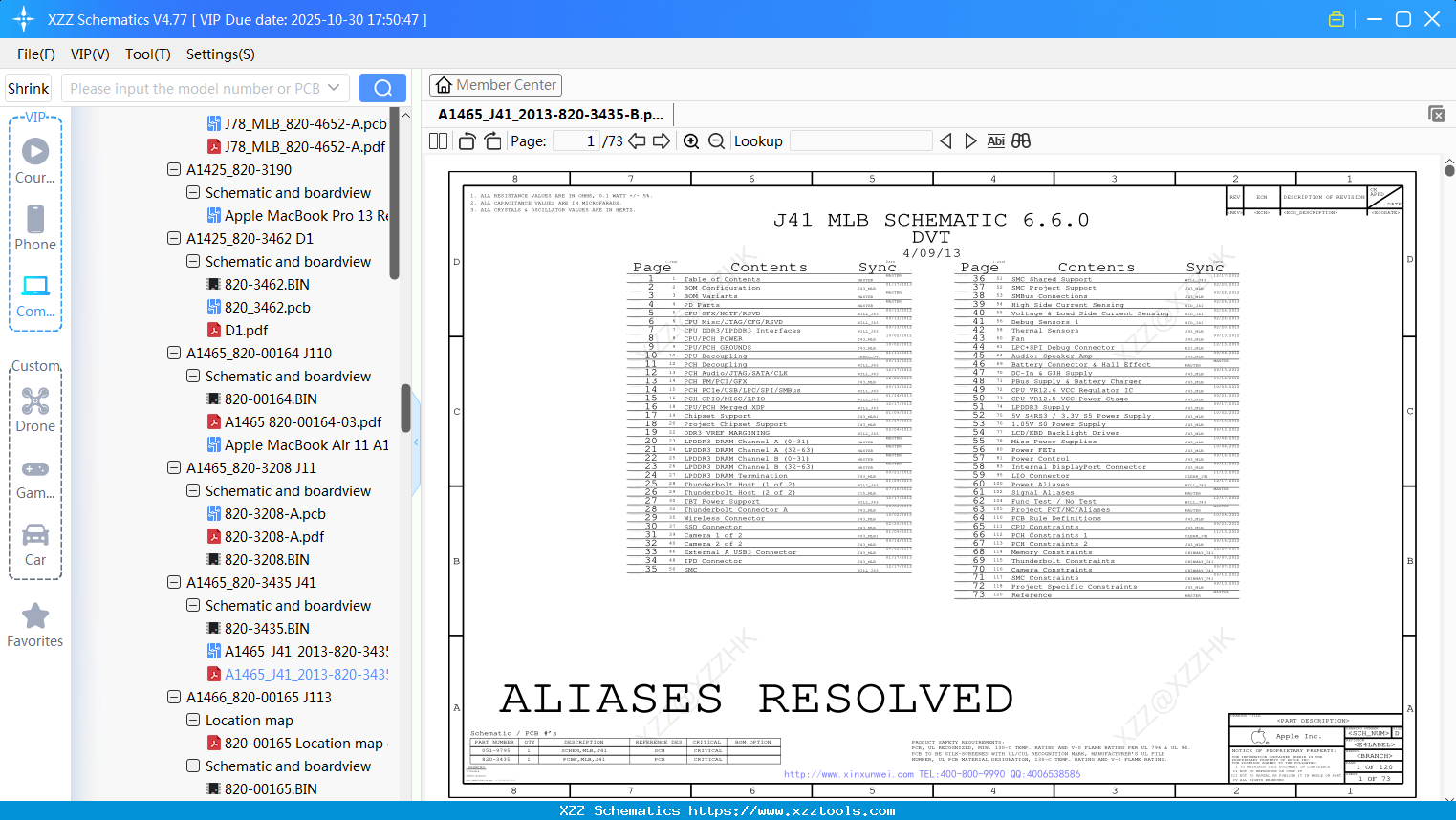Click the XZZ Schematics app logo

click(23, 19)
